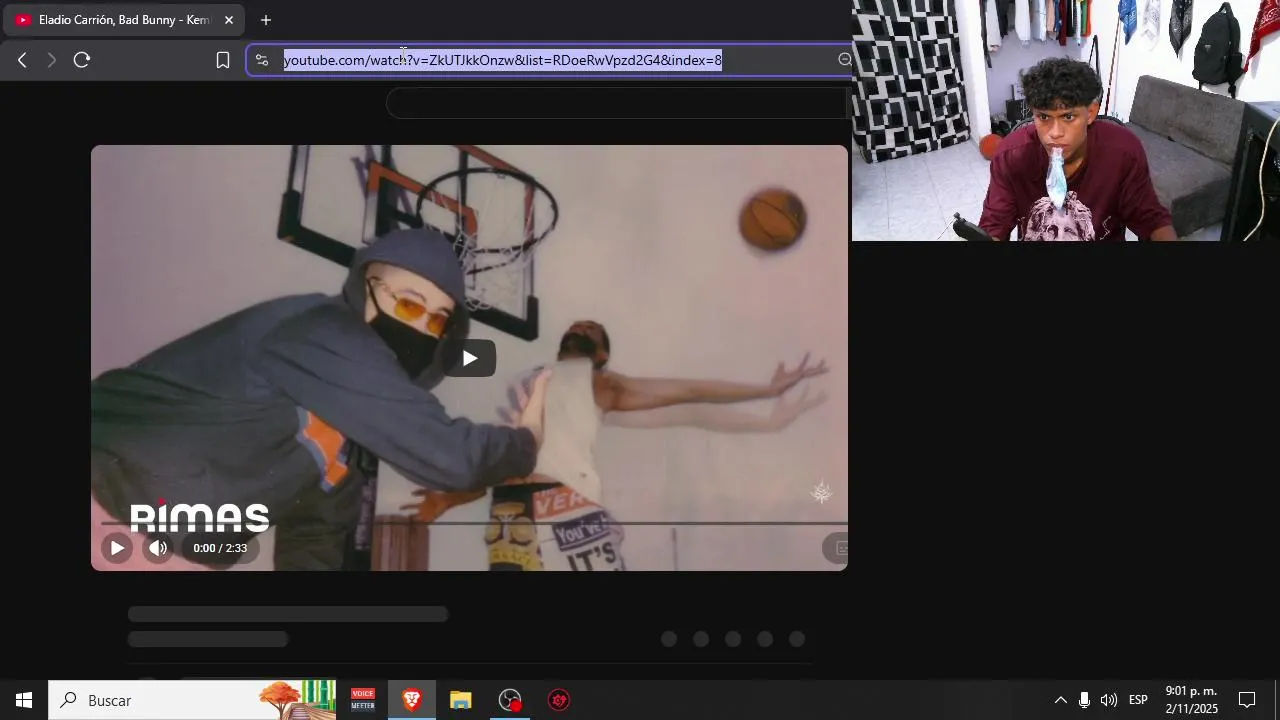This screenshot has height=720, width=1280.
Task: Open the notification center icon
Action: [x=1247, y=700]
